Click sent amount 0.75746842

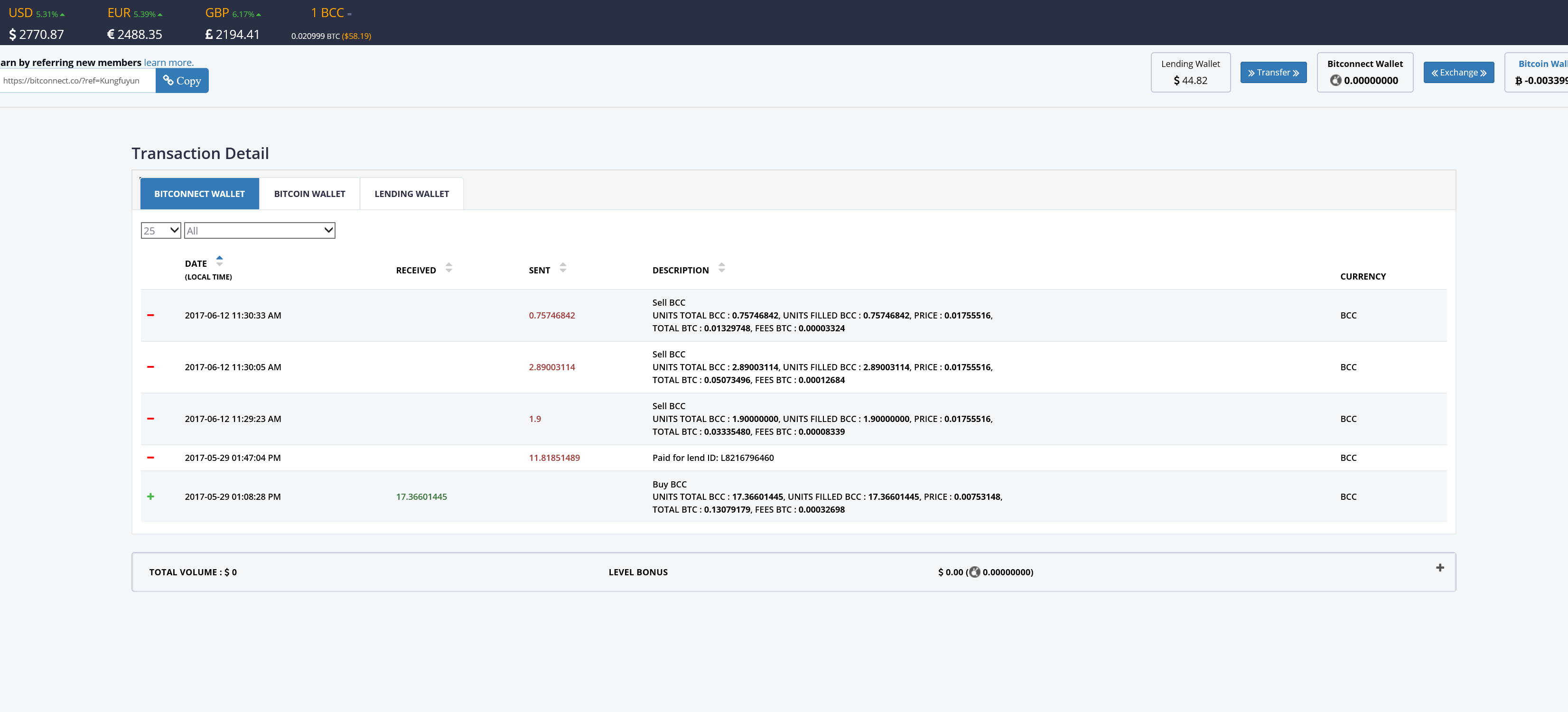[x=551, y=316]
